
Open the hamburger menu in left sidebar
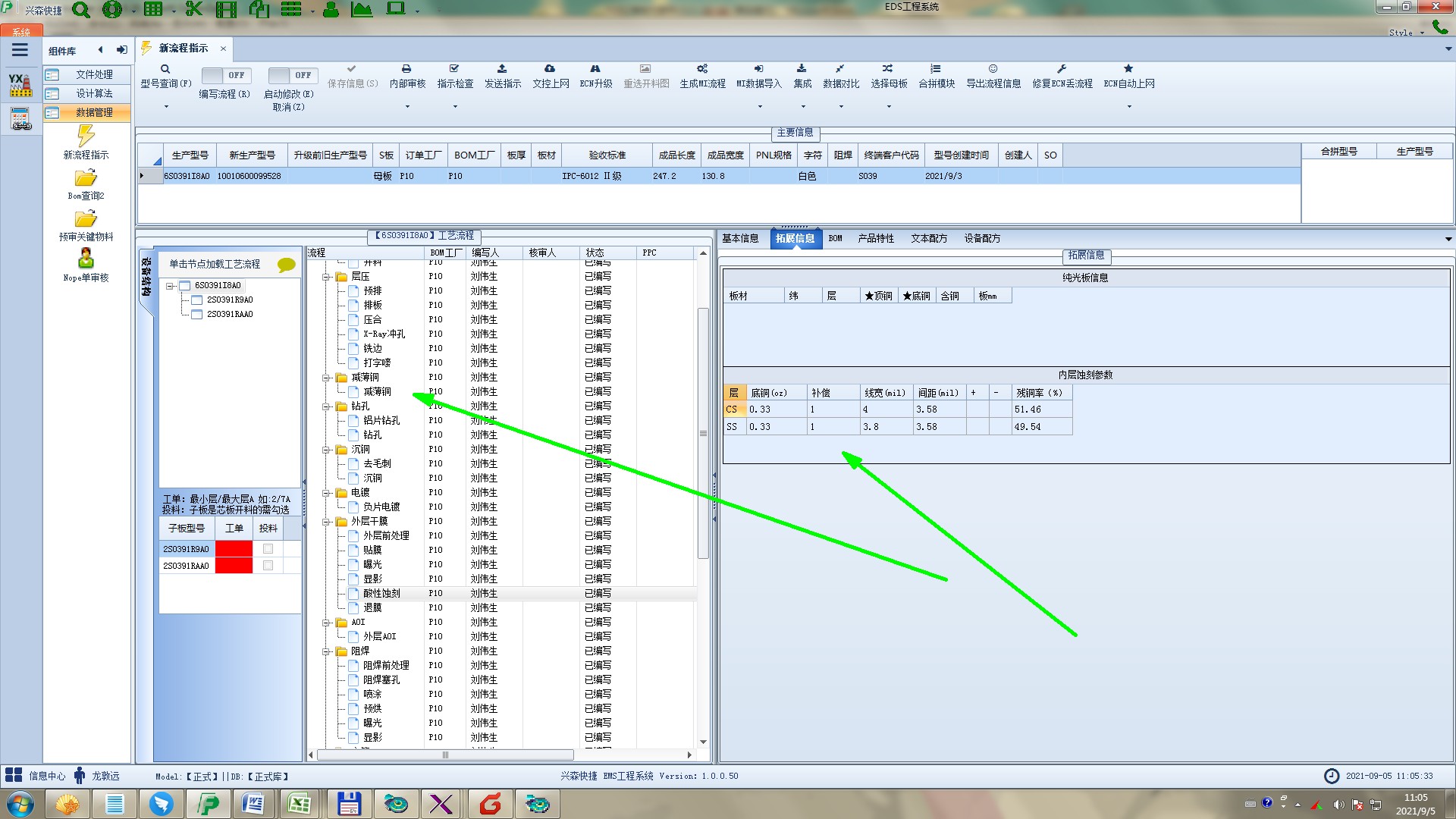(x=20, y=50)
